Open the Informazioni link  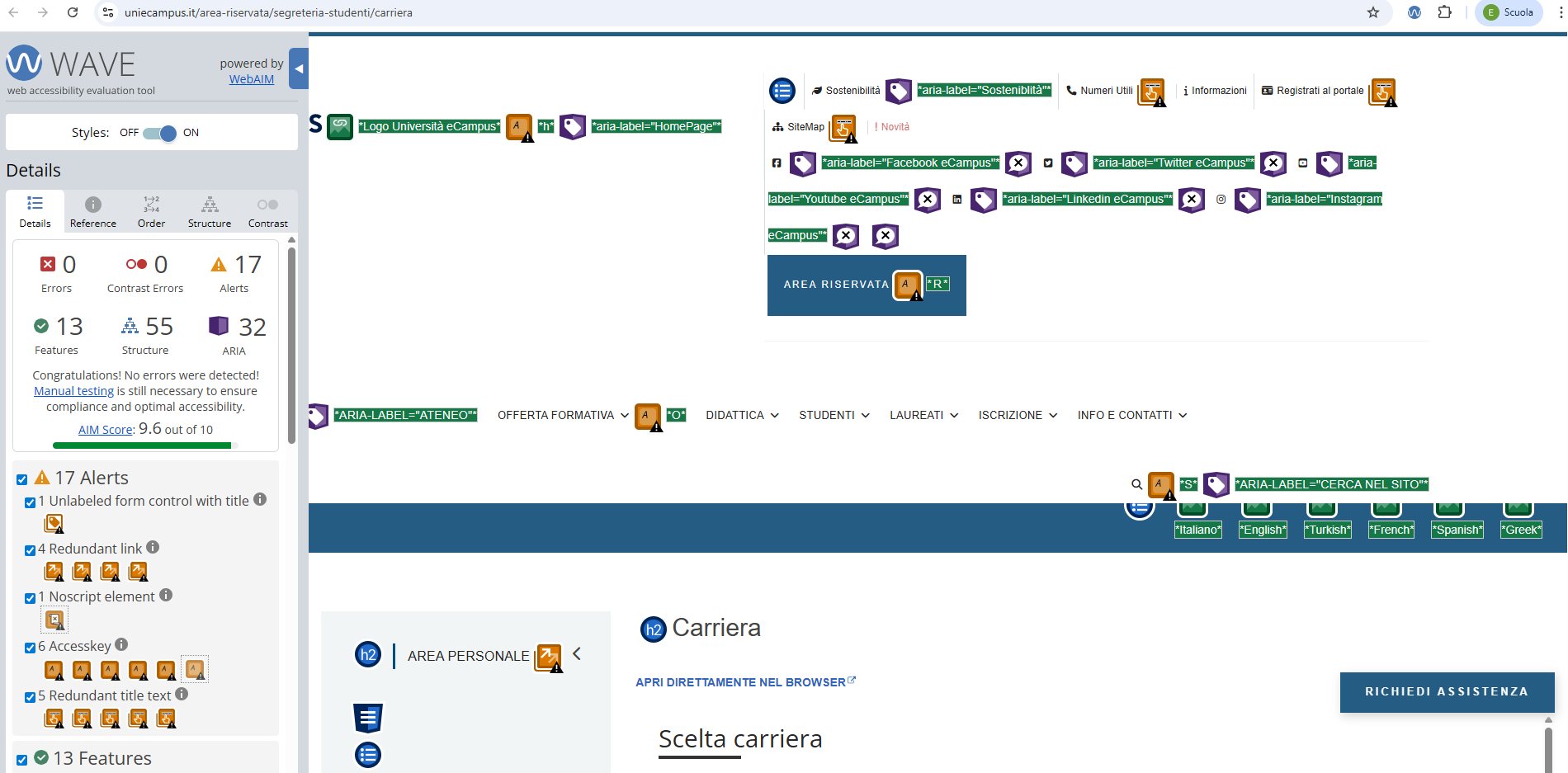pos(1215,91)
